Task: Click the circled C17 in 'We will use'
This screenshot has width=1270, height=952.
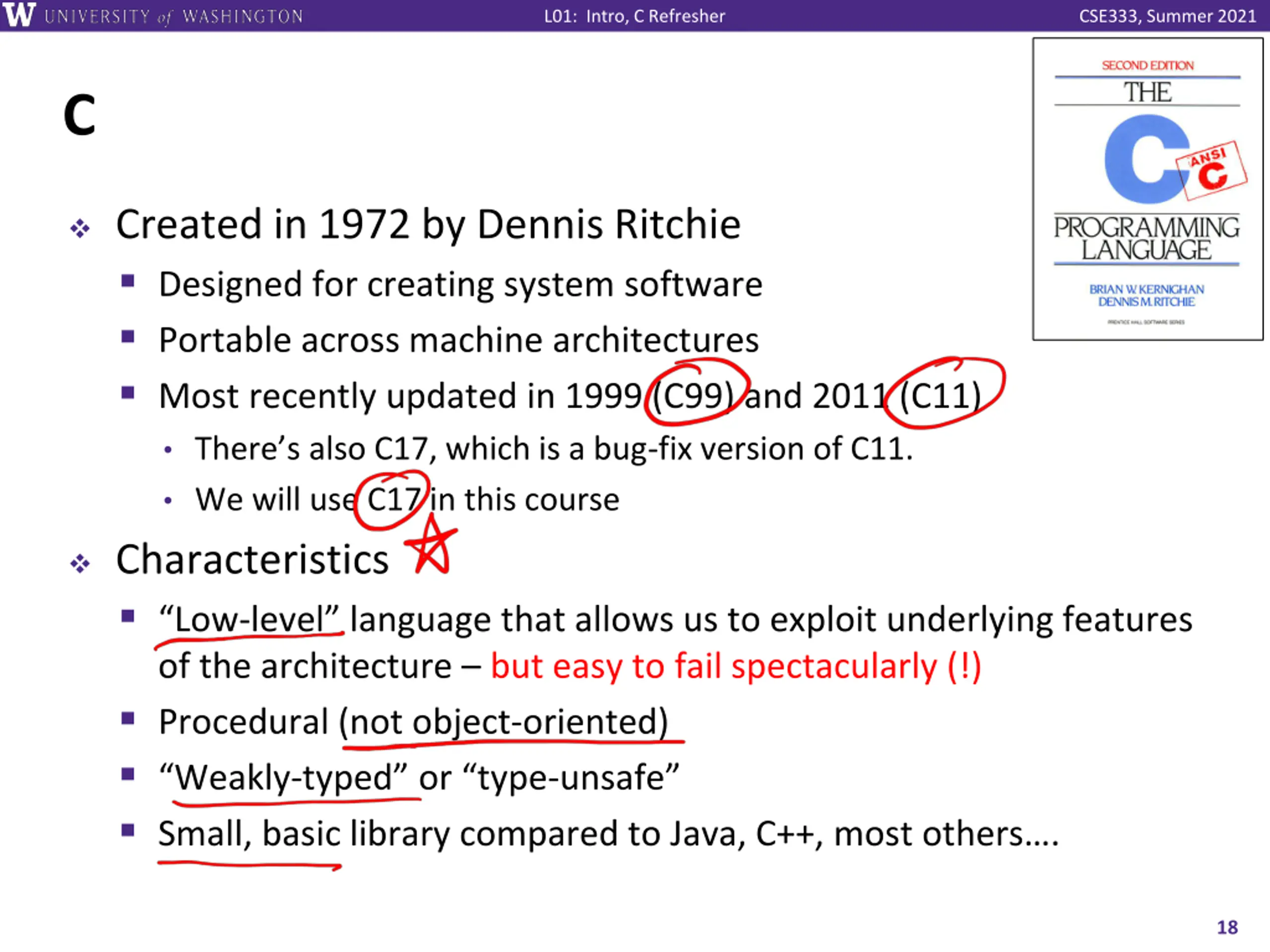Action: [393, 500]
